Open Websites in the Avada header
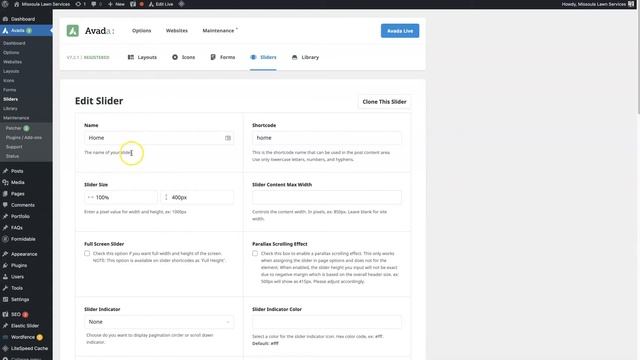Viewport: 640px width, 360px height. click(177, 31)
